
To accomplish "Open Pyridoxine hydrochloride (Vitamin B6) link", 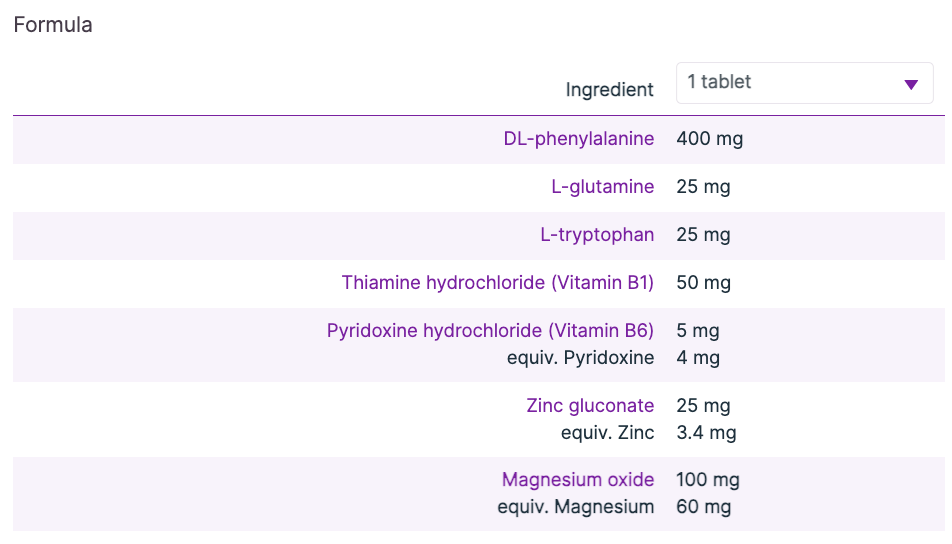I will point(490,331).
